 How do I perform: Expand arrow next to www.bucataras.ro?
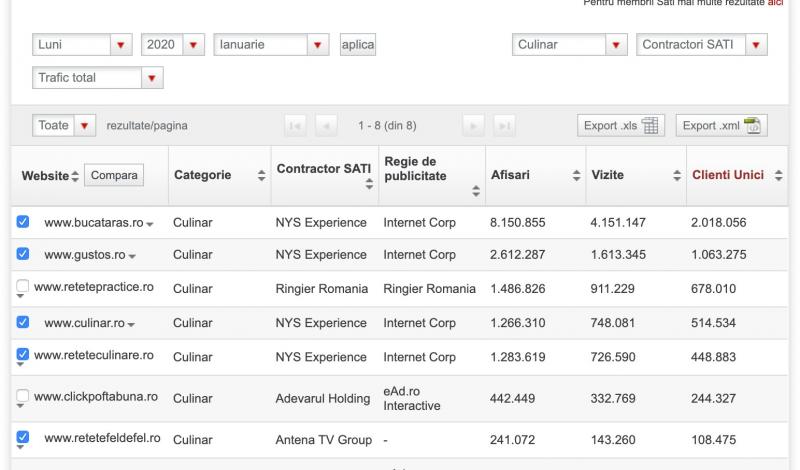pos(149,224)
